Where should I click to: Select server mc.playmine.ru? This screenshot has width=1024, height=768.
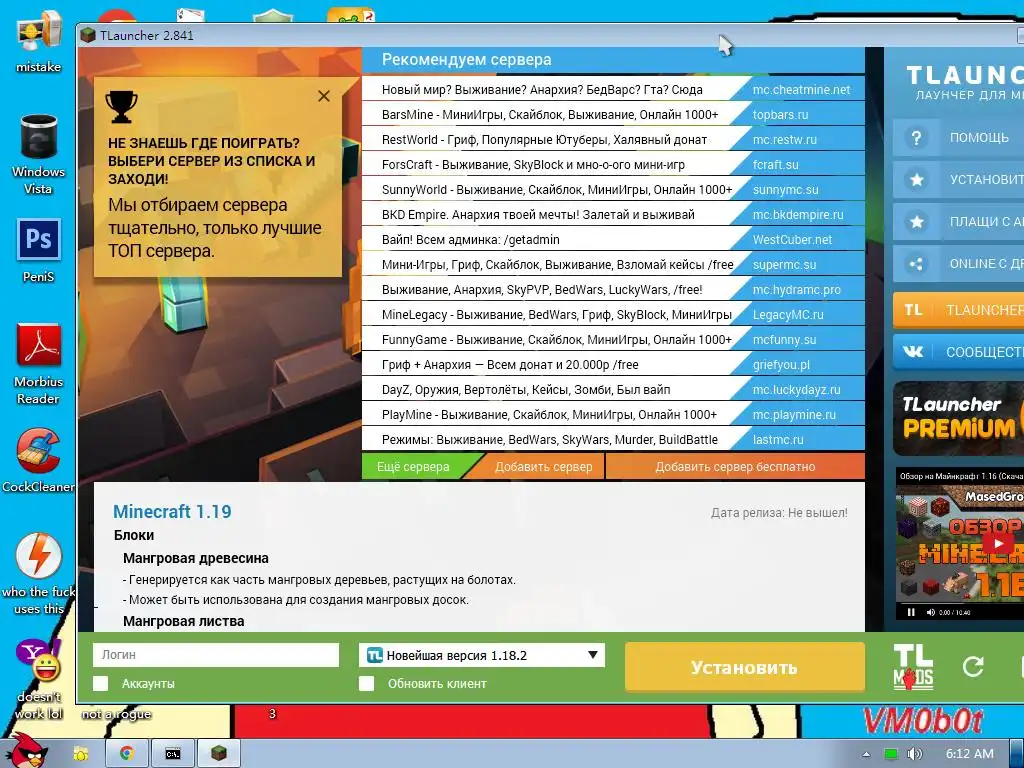point(794,415)
